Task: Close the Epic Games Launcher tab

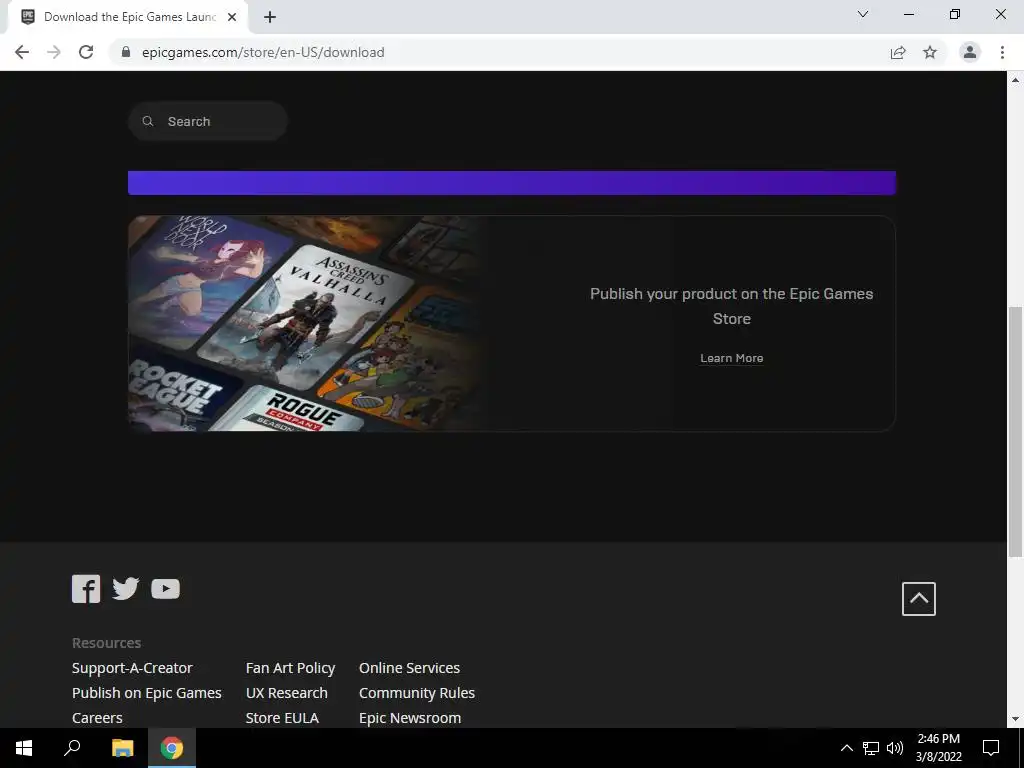Action: 231,17
